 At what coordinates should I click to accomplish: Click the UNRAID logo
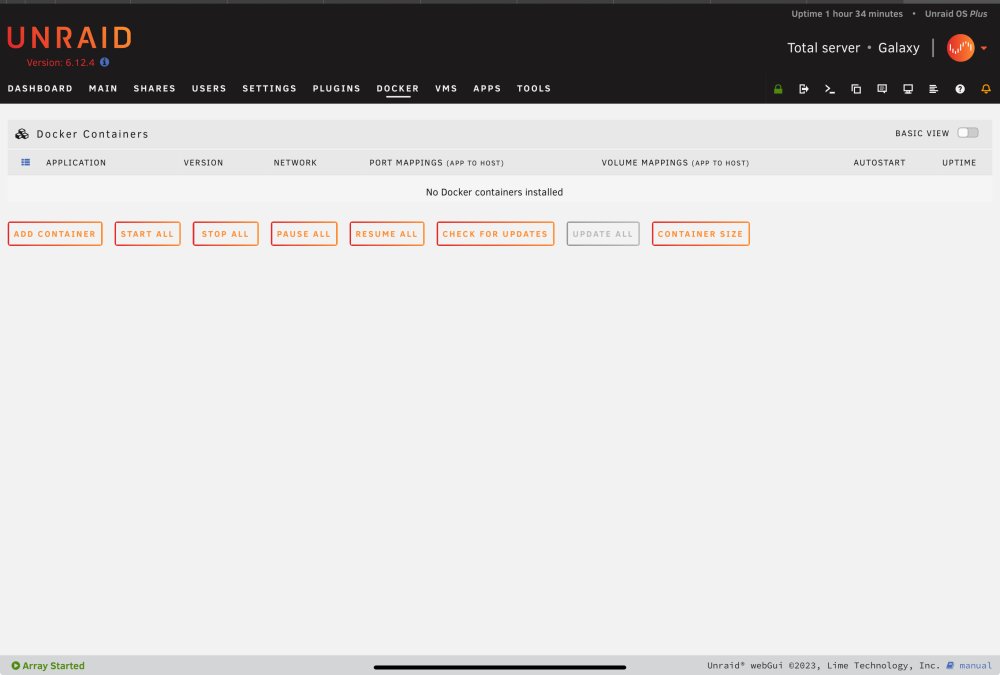pyautogui.click(x=70, y=38)
